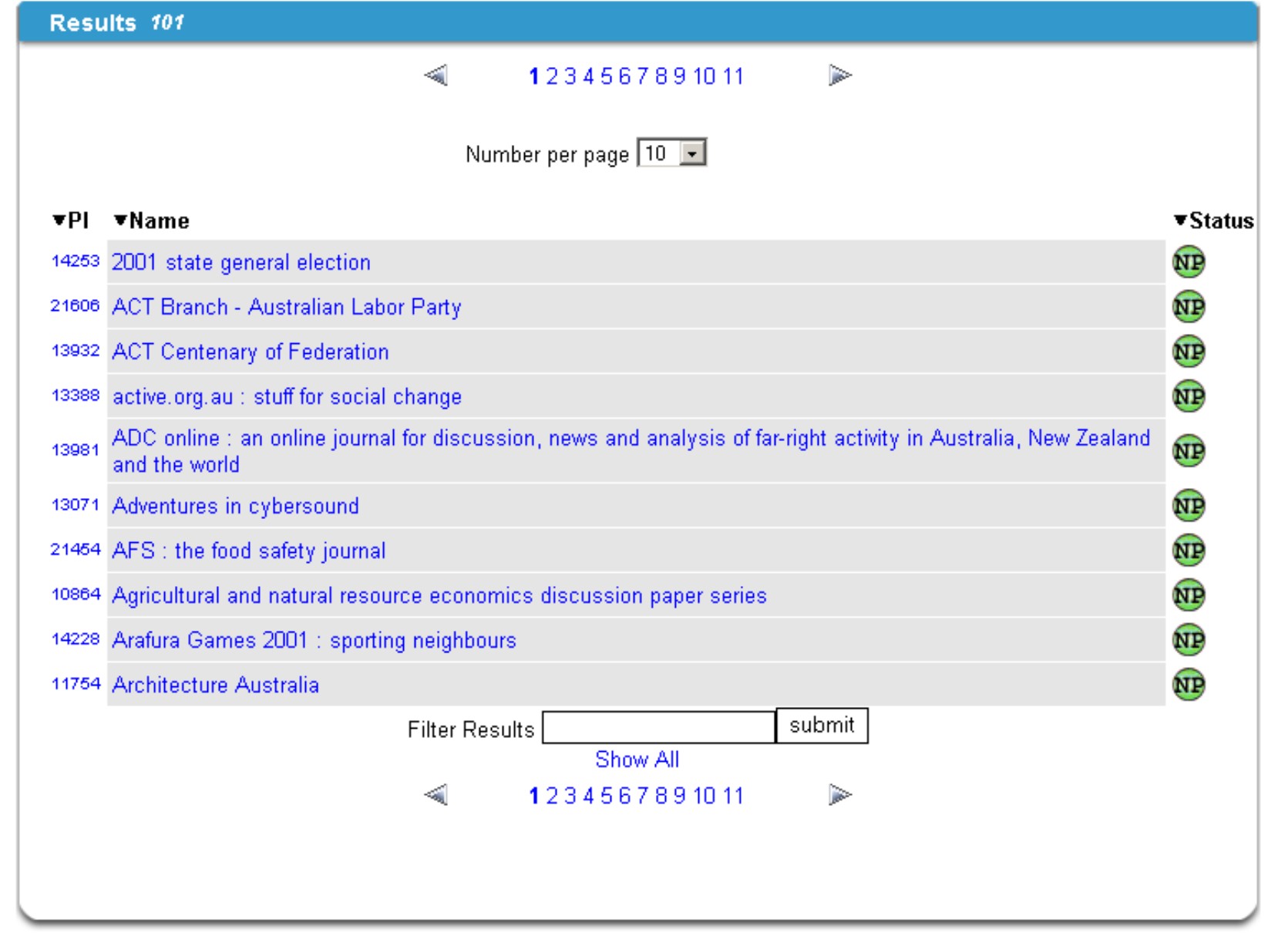This screenshot has height=950, width=1288.
Task: Open page 4 in top pagination
Action: [588, 76]
